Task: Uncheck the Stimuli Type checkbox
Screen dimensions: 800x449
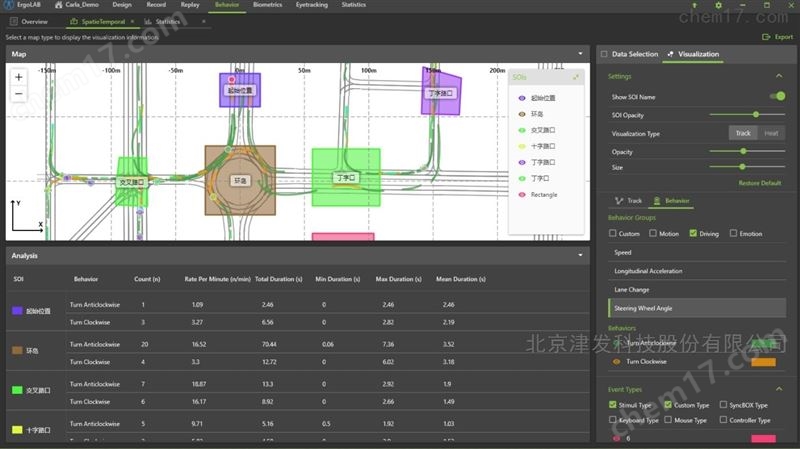Action: (x=612, y=405)
